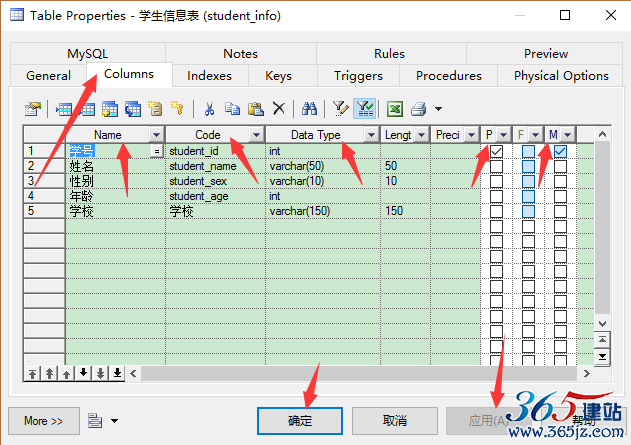The height and width of the screenshot is (445, 631).
Task: Toggle the Enable/Disable Filter icon
Action: coord(365,109)
